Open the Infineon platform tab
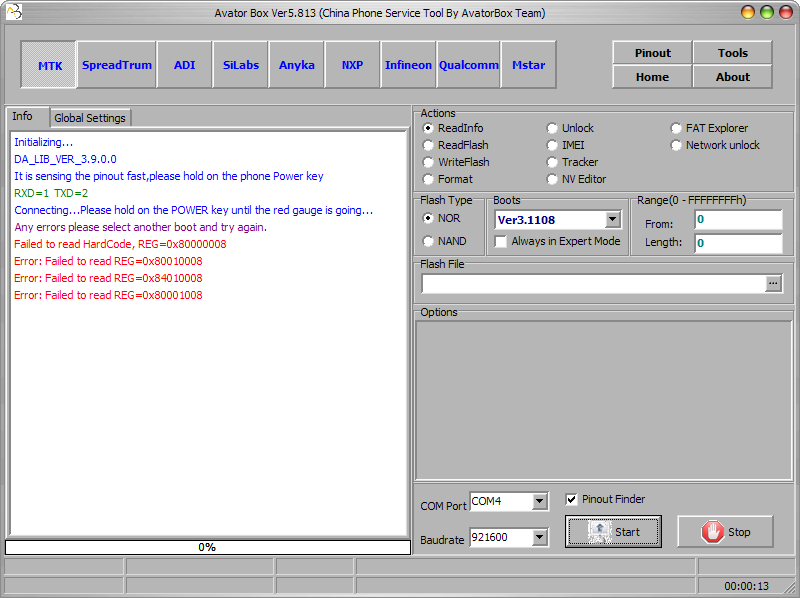The width and height of the screenshot is (800, 598). tap(408, 65)
